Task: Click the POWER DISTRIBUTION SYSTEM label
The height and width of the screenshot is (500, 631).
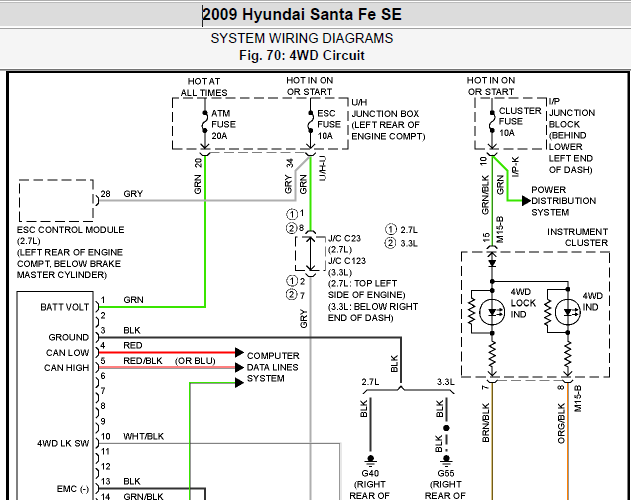Action: [x=563, y=201]
